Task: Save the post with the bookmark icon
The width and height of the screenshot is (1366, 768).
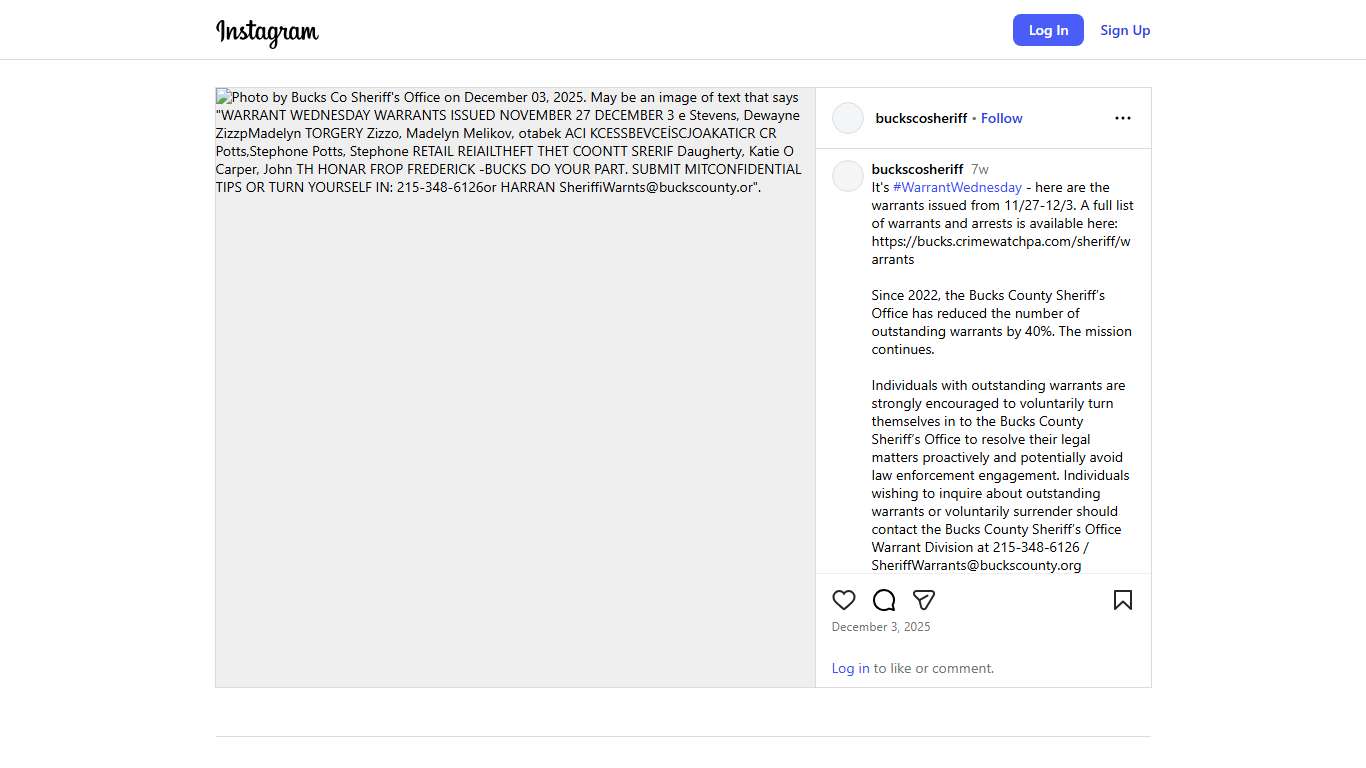Action: pos(1123,600)
